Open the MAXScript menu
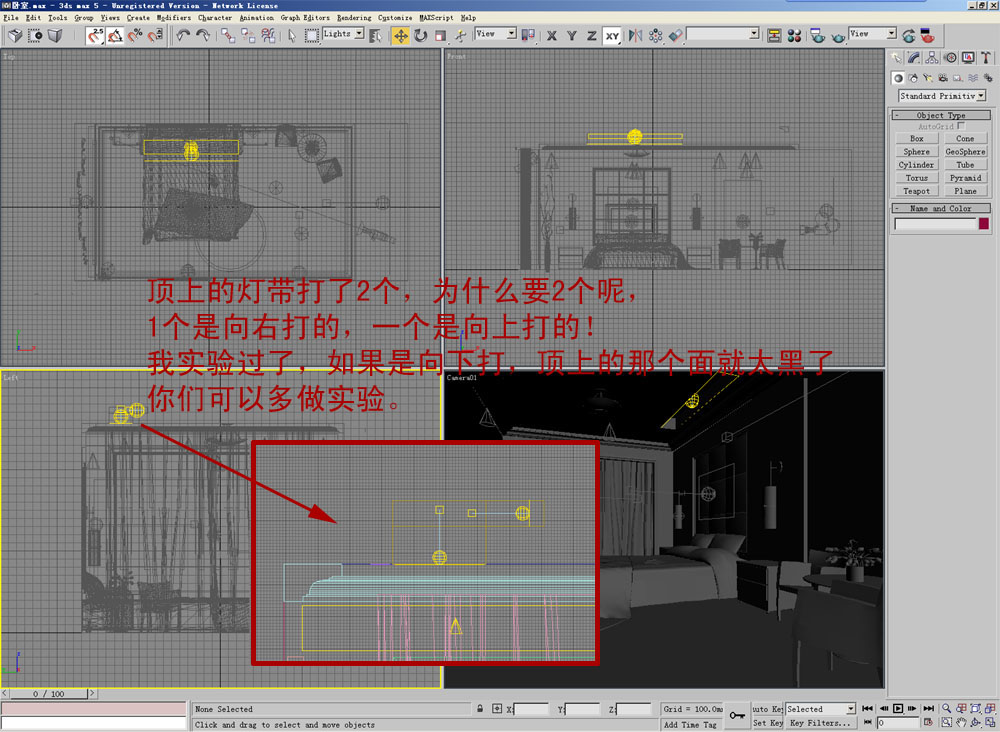1000x732 pixels. coord(438,18)
